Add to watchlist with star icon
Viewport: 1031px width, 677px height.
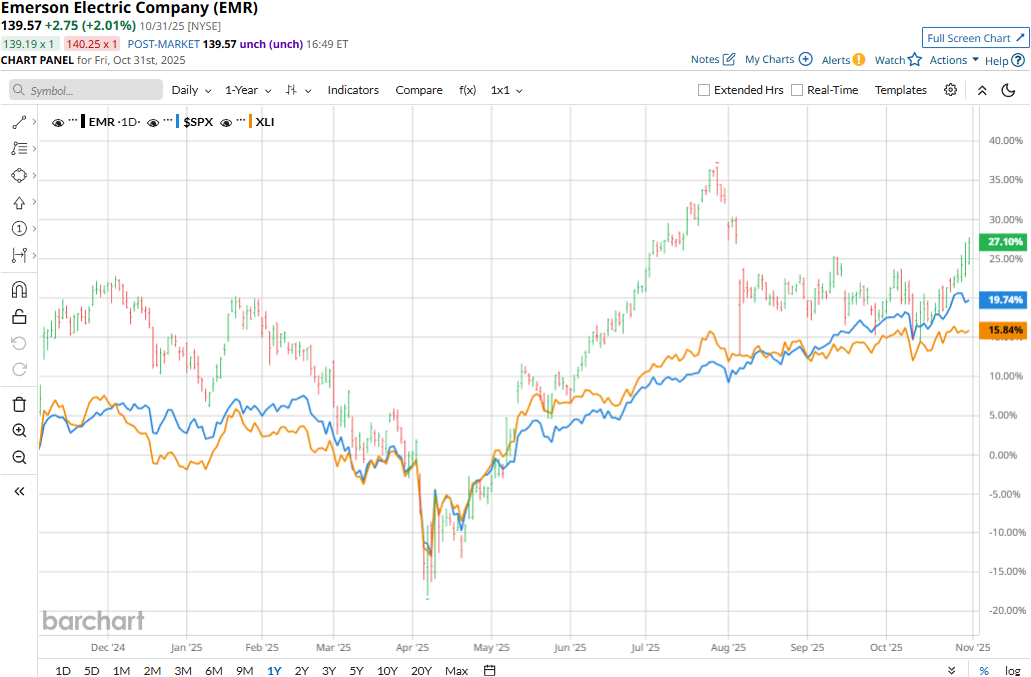point(914,60)
